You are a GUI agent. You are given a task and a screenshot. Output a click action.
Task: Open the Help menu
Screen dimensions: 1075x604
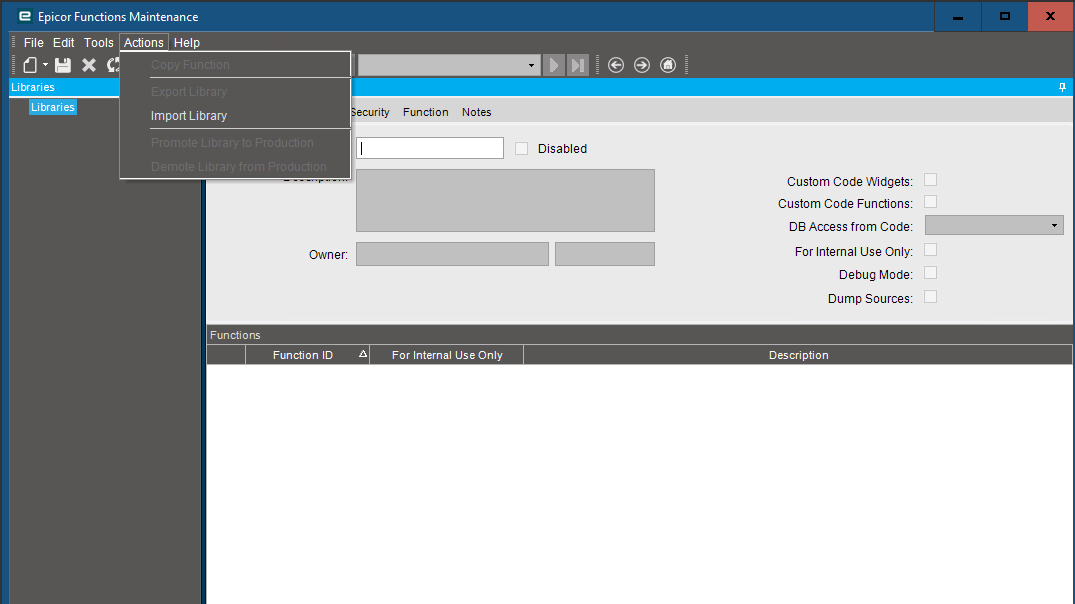186,43
